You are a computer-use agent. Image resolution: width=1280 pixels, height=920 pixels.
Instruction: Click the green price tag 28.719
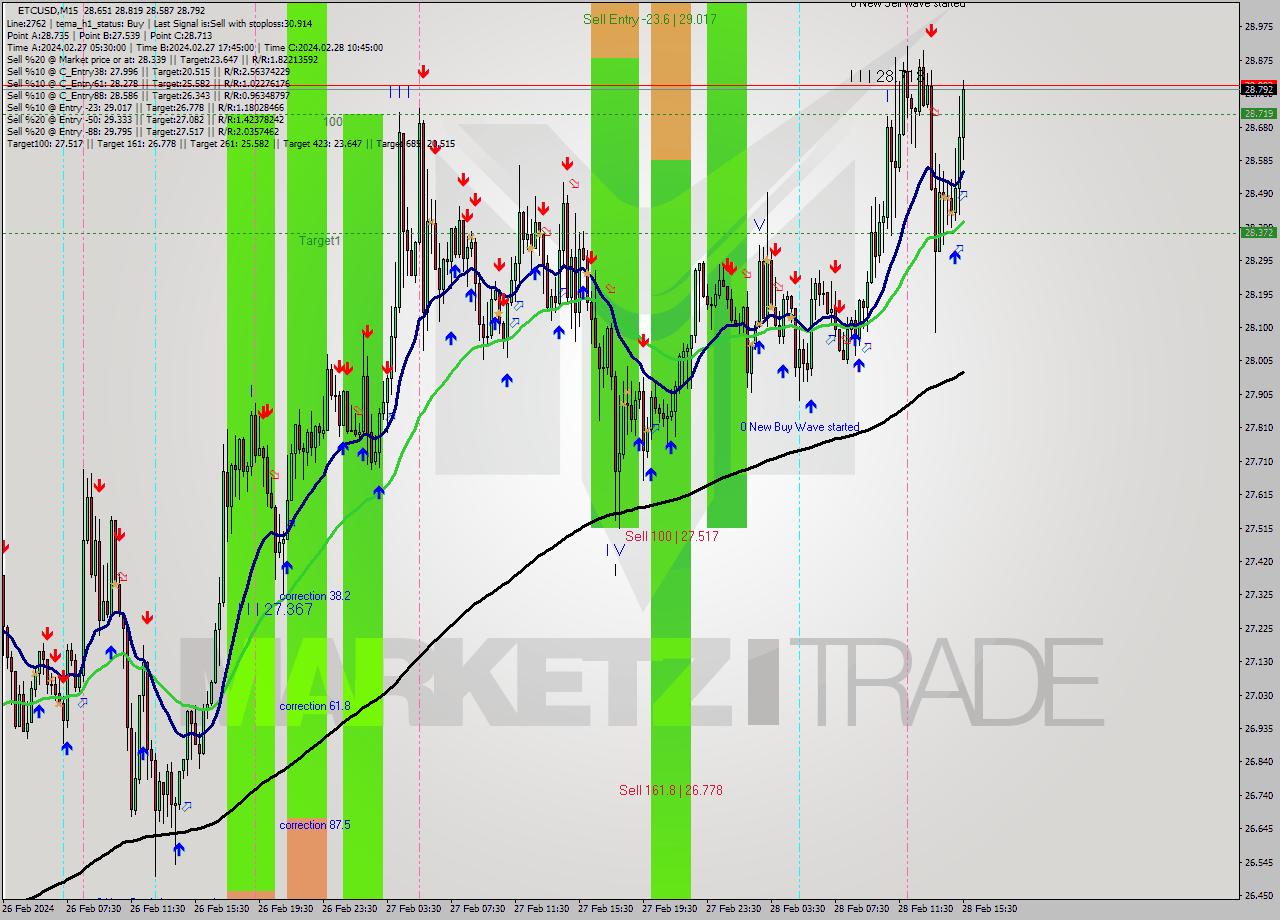(1258, 114)
